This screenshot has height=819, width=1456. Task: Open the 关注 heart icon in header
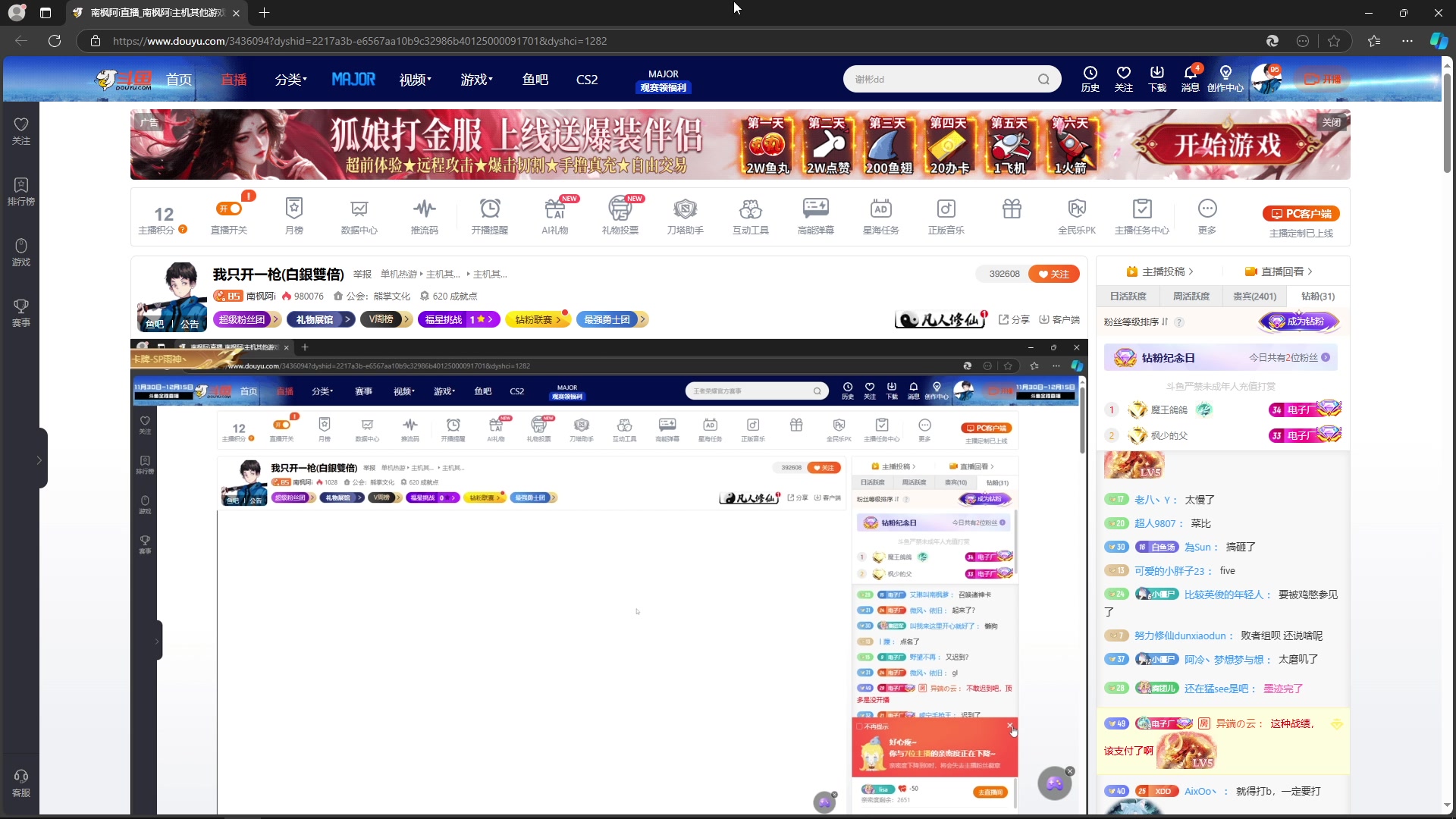pyautogui.click(x=1124, y=79)
